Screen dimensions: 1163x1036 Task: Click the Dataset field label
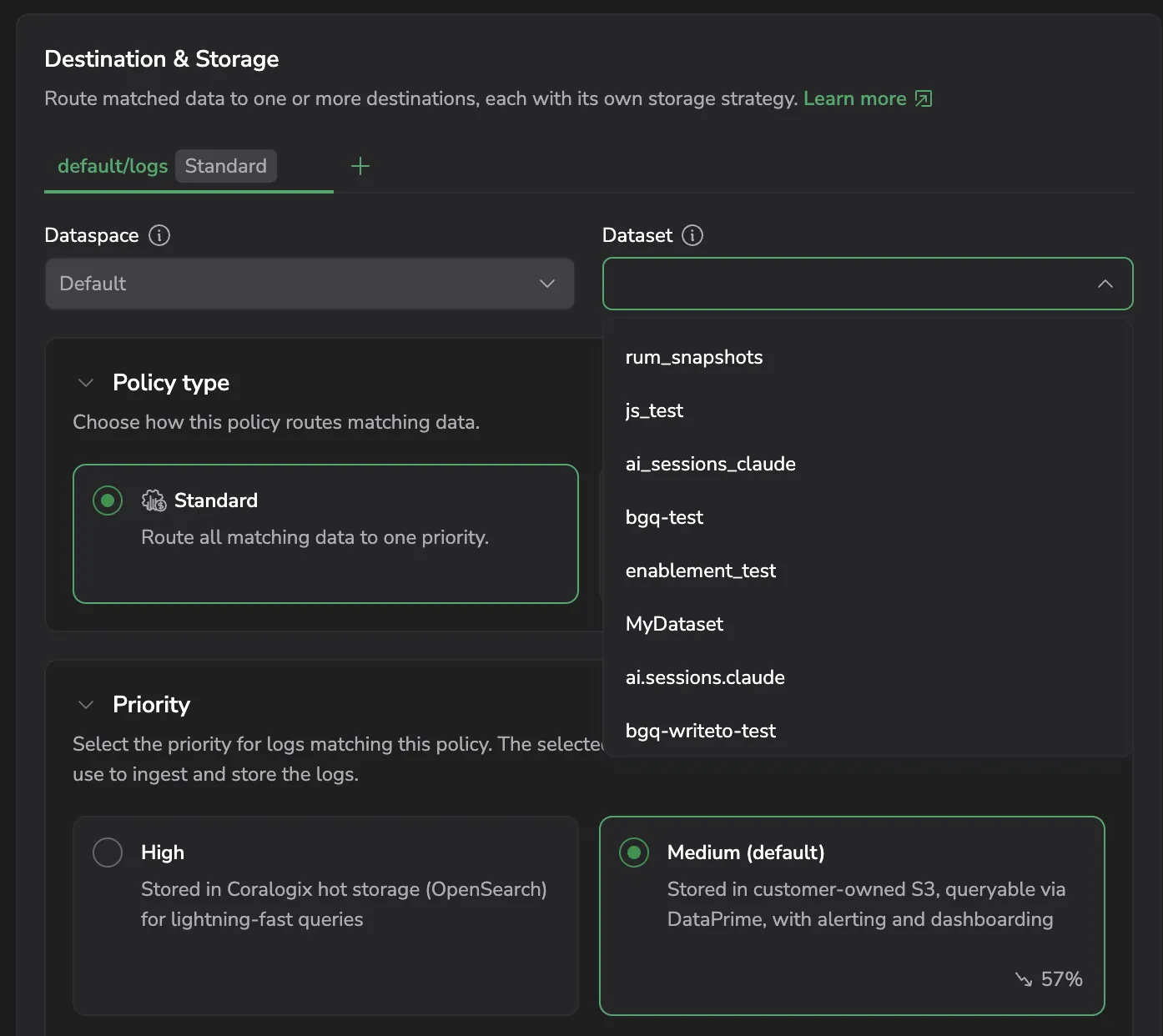[x=637, y=235]
